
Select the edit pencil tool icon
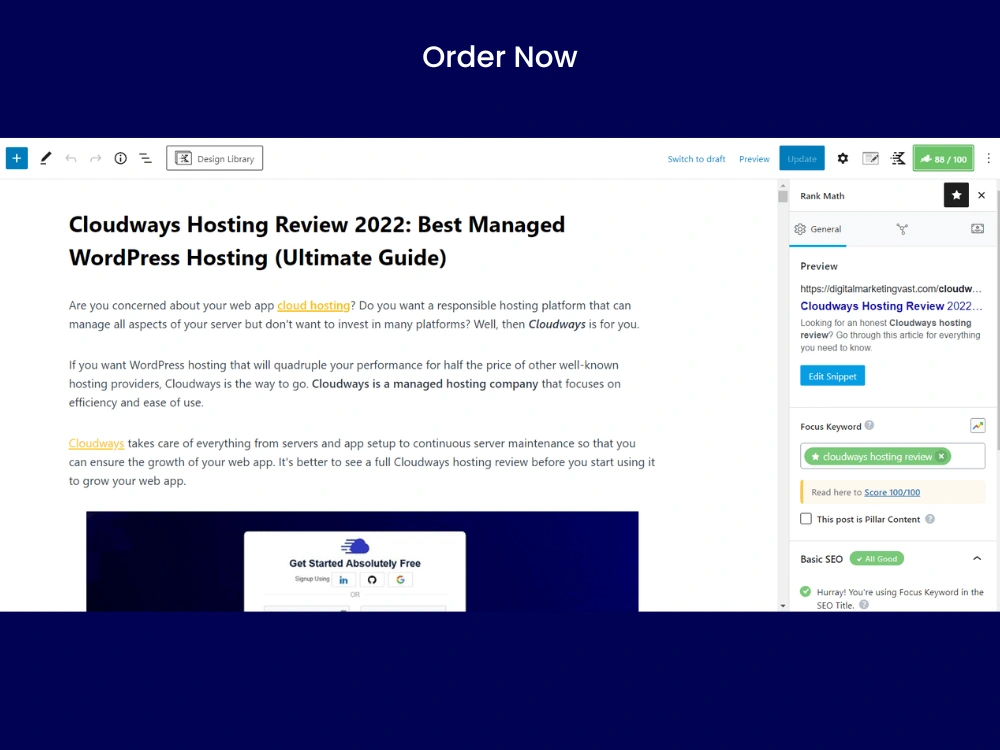point(45,158)
